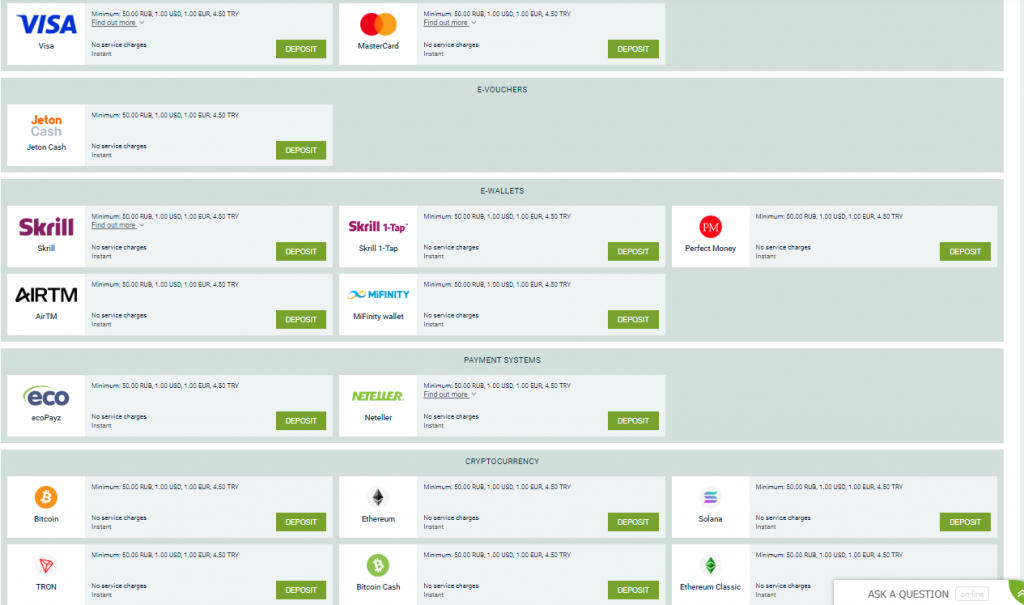Click the scroll-up arrow icon
This screenshot has height=605, width=1024.
point(1018,593)
